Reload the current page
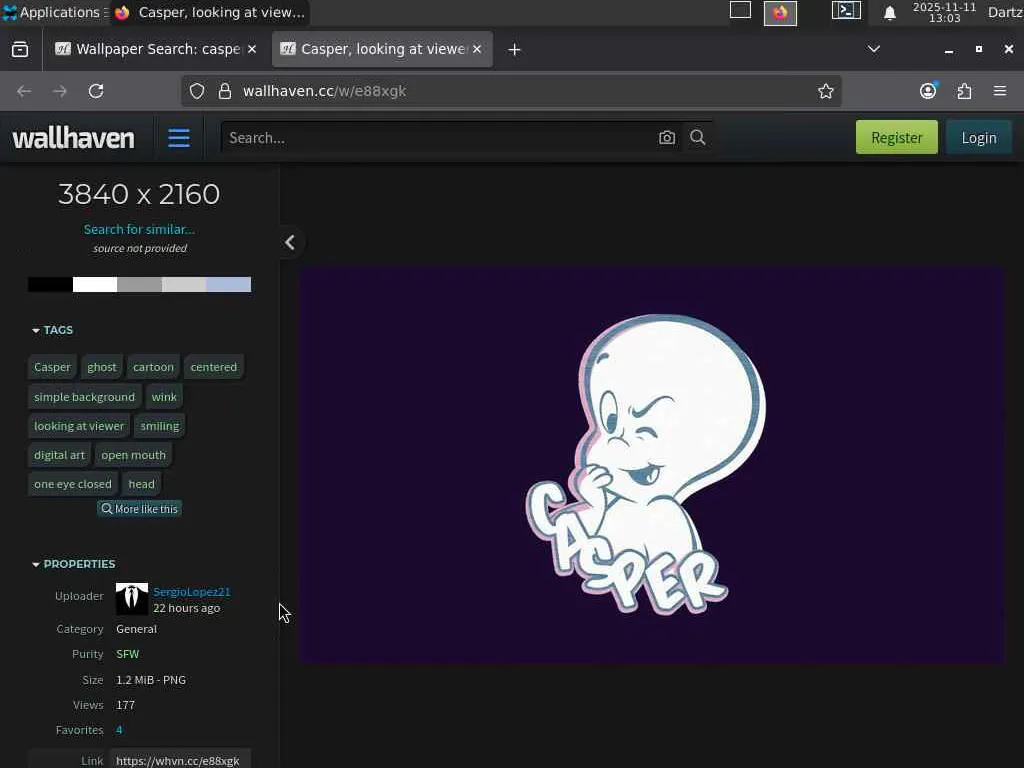 click(96, 91)
